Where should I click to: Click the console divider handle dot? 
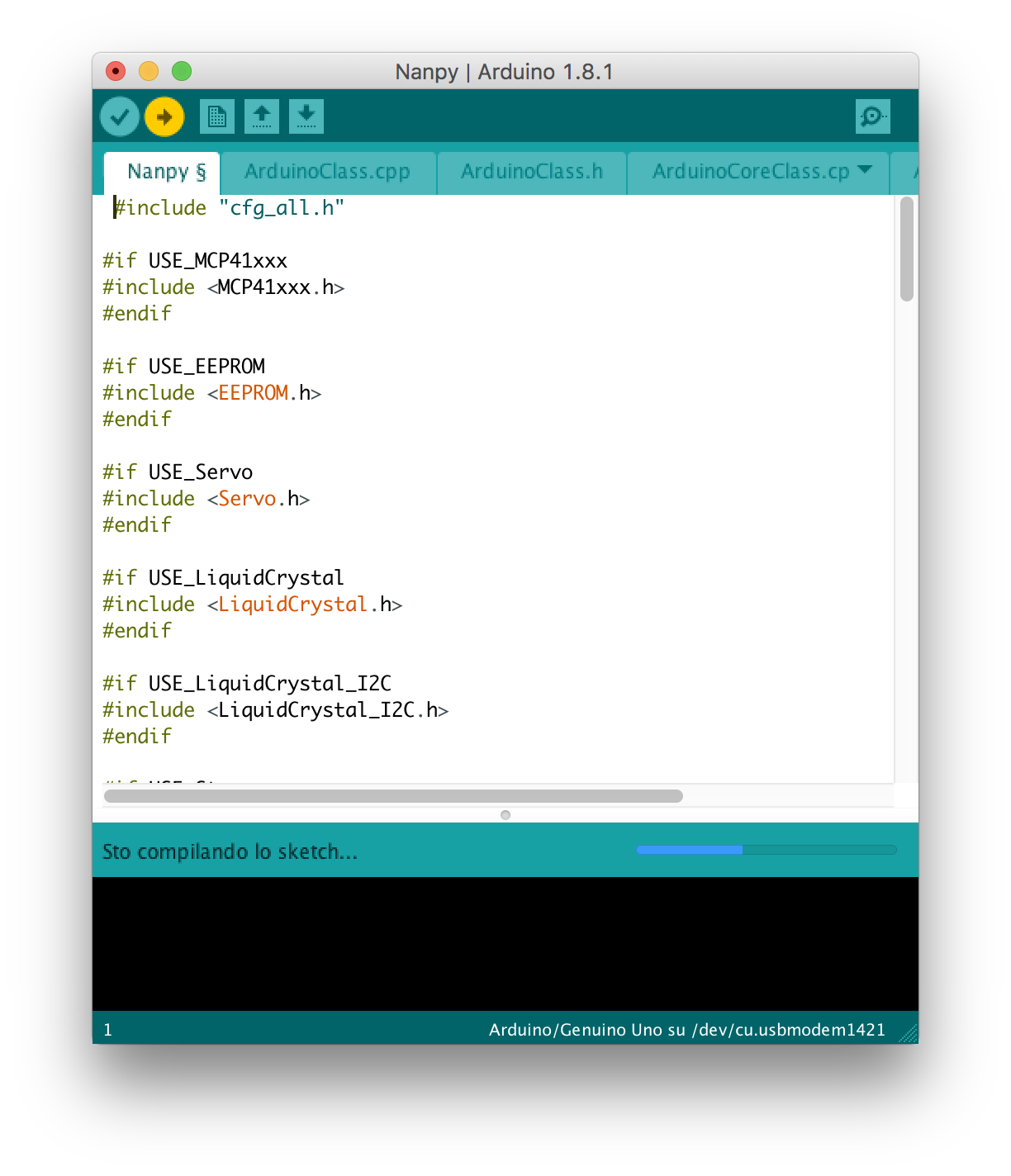click(x=505, y=815)
